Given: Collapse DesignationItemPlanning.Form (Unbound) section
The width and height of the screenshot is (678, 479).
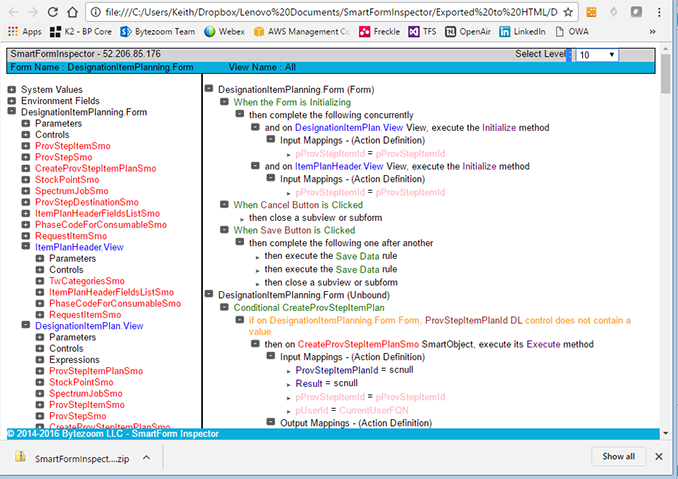Looking at the screenshot, I should click(209, 294).
